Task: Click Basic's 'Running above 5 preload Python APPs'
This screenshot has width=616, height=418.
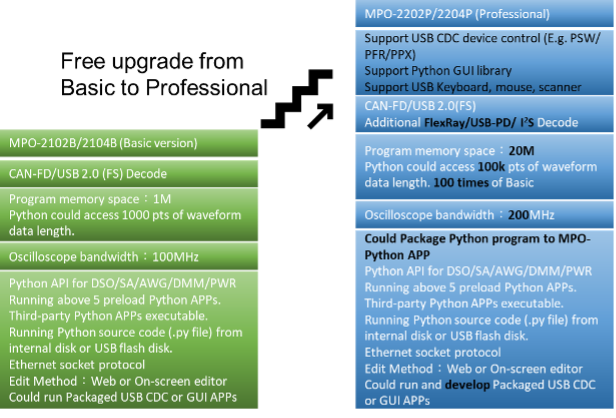Action: coord(115,300)
